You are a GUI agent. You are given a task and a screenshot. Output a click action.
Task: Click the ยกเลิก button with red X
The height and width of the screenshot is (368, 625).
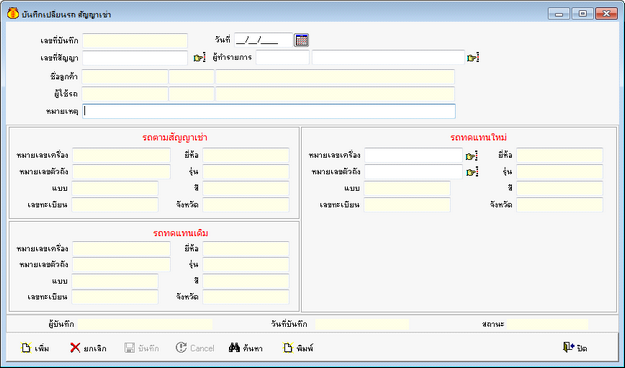pyautogui.click(x=88, y=348)
